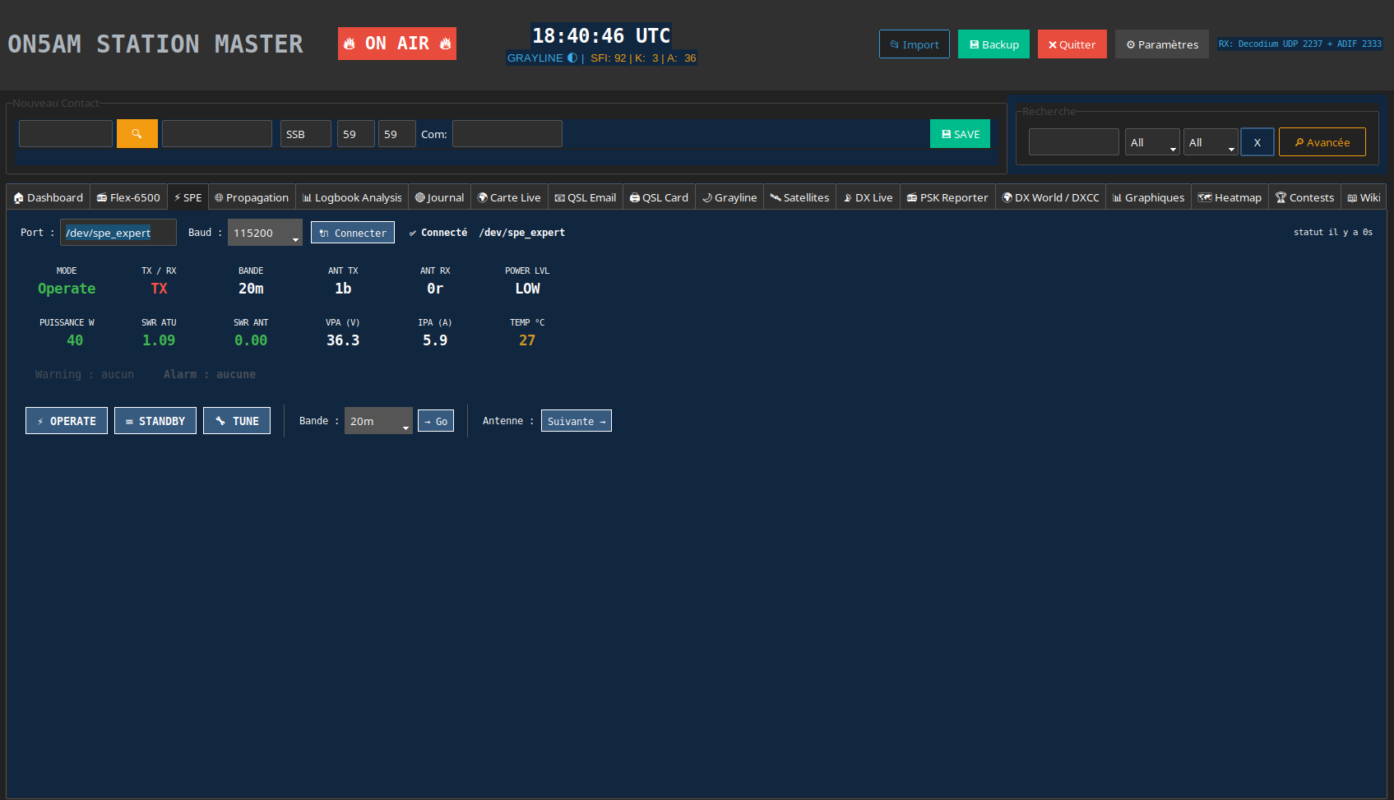Click the orange callsign search magnifier icon
This screenshot has height=800, width=1394.
[x=137, y=134]
